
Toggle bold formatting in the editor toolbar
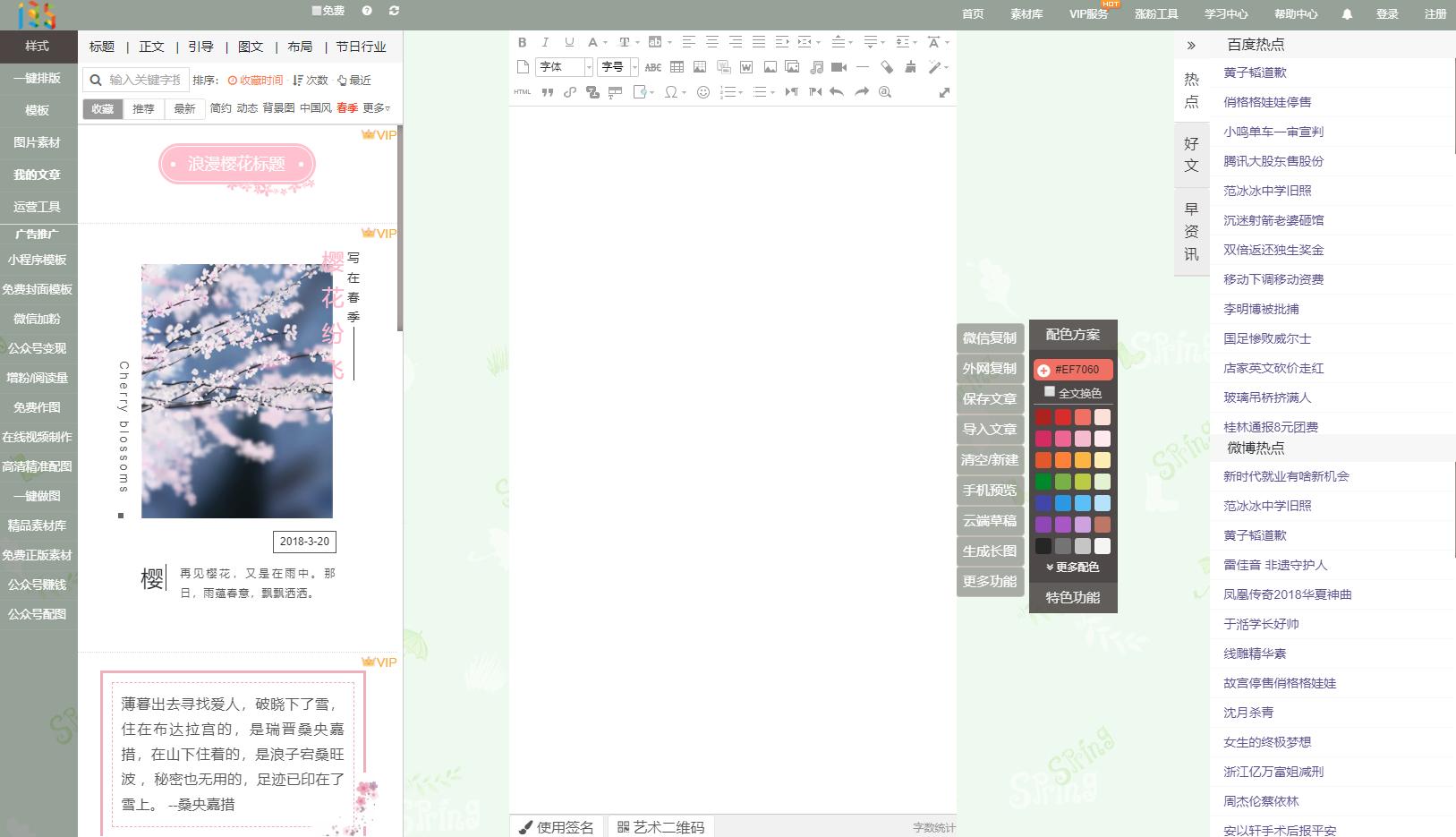[522, 42]
